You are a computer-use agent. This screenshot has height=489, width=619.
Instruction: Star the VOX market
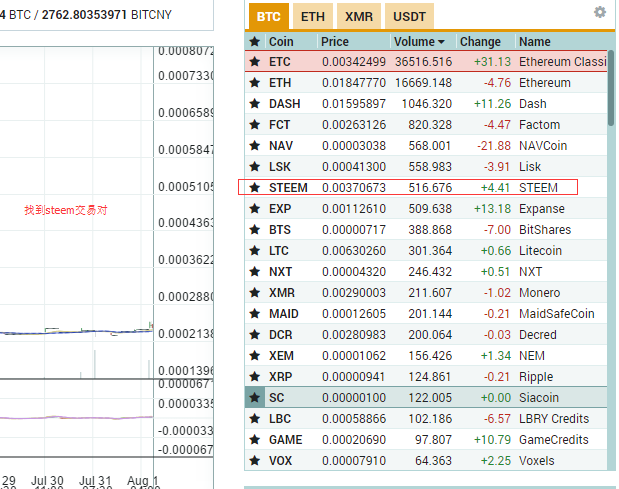coord(255,461)
